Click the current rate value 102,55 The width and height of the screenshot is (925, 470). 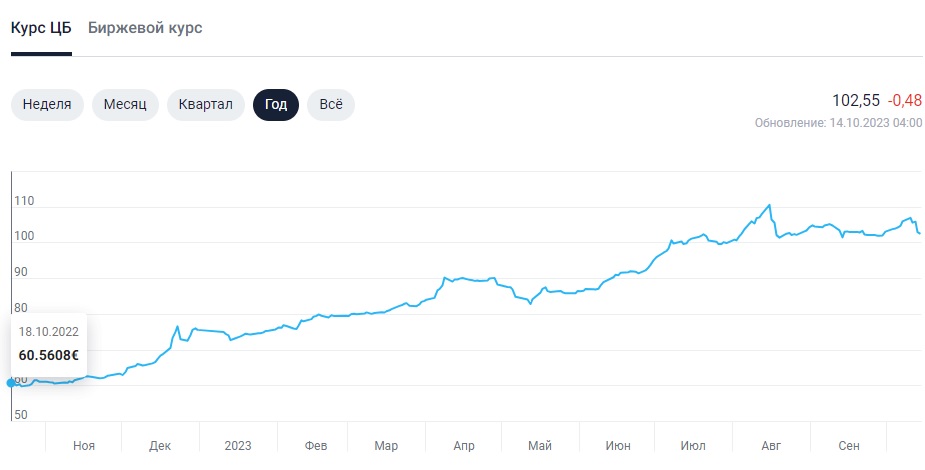click(856, 100)
